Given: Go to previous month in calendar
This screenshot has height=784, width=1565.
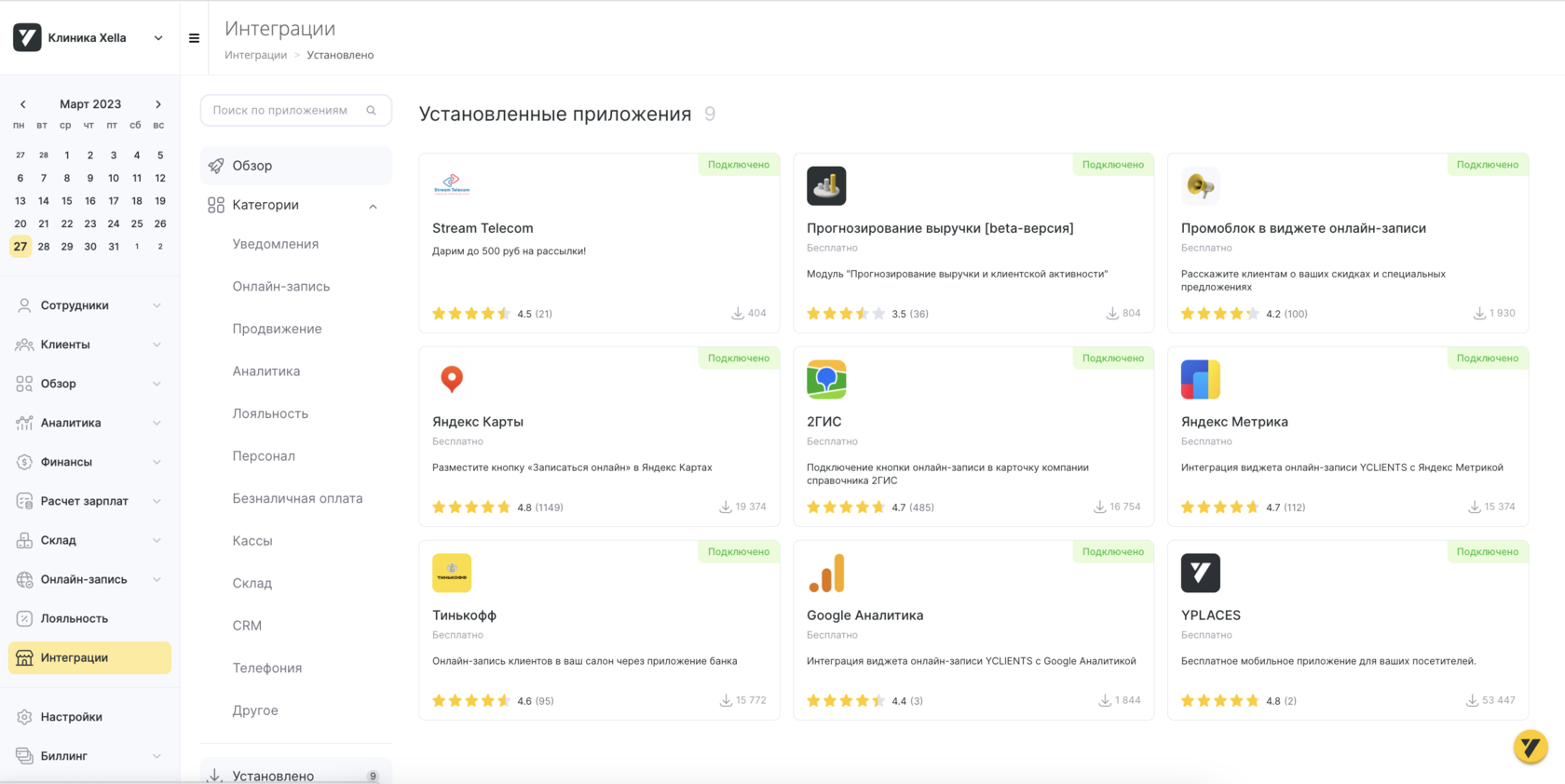Looking at the screenshot, I should coord(23,104).
